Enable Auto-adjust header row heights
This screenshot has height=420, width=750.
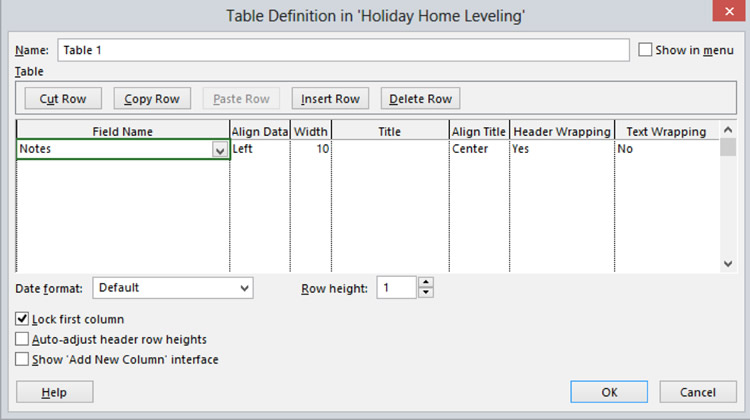[22, 339]
